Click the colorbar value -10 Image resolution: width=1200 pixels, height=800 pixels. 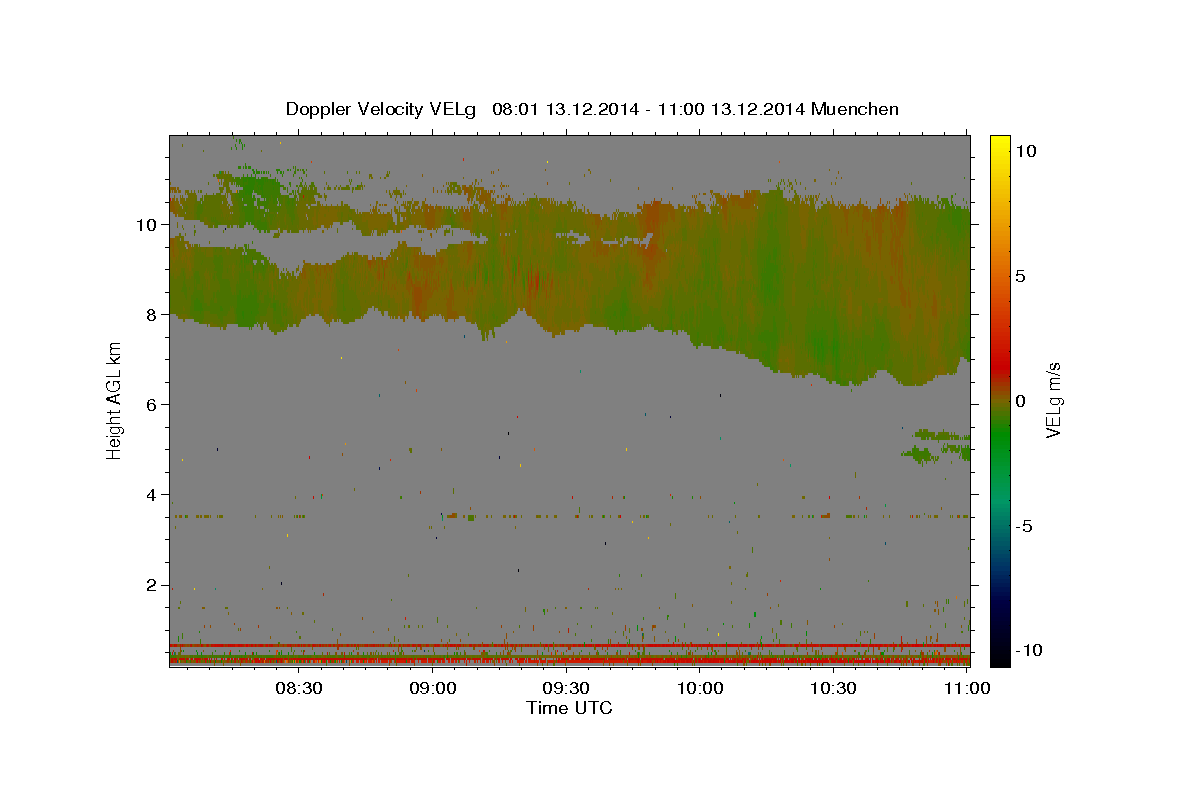point(1031,650)
